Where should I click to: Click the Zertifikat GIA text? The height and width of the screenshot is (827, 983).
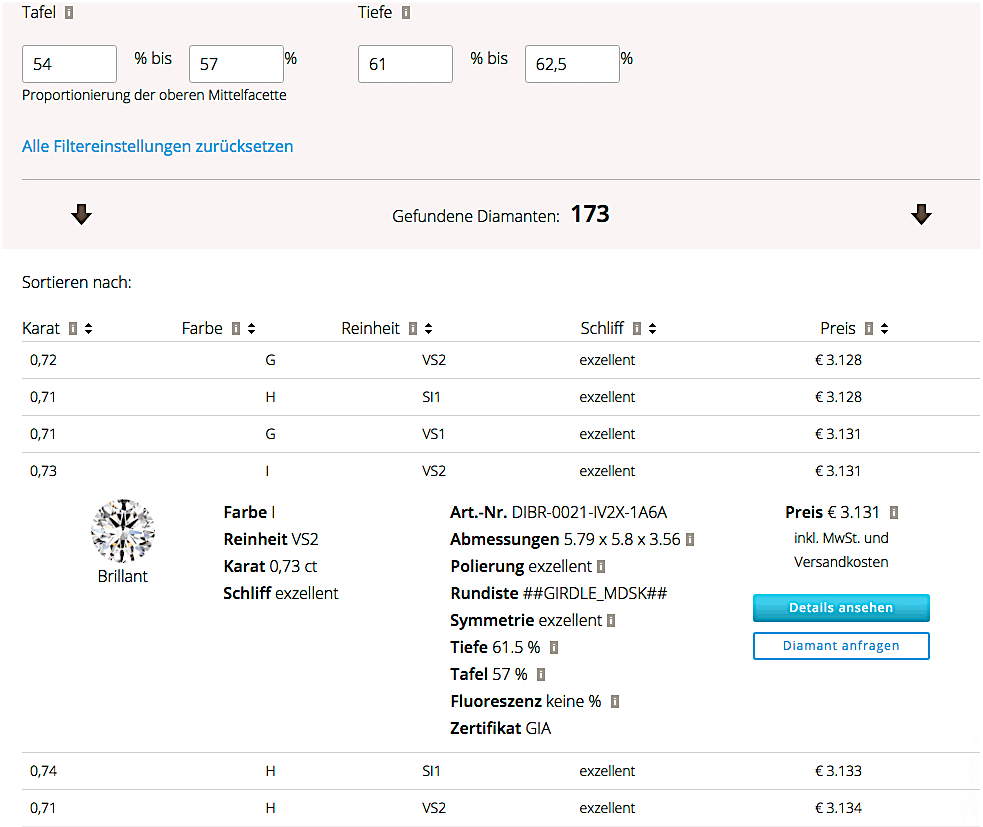500,729
